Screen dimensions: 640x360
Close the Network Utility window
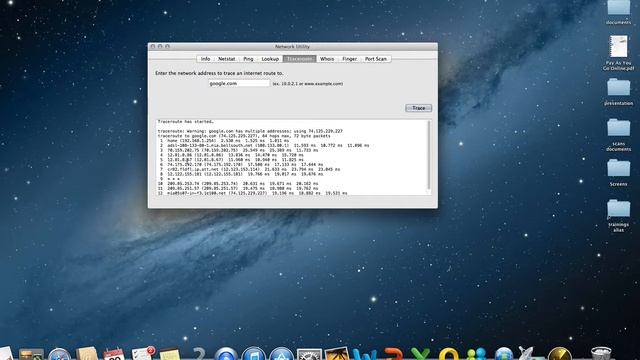pos(153,47)
